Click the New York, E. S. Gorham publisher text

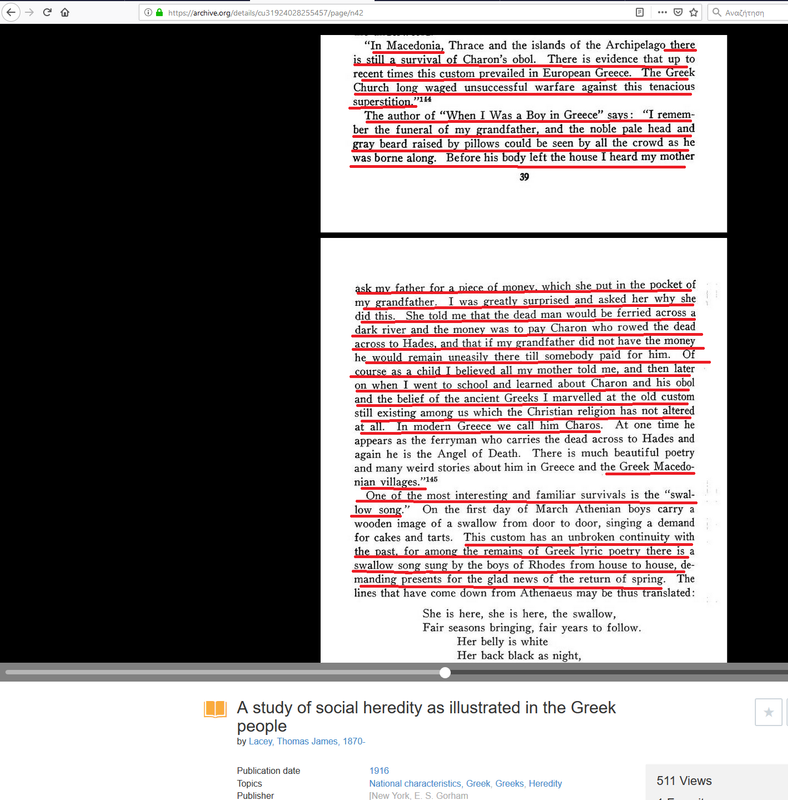[x=418, y=795]
